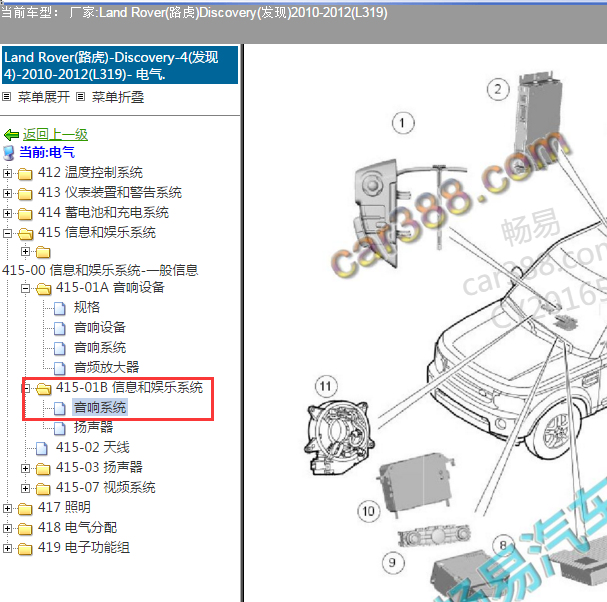
Task: Expand the 418 电气分配 node
Action: pos(7,528)
